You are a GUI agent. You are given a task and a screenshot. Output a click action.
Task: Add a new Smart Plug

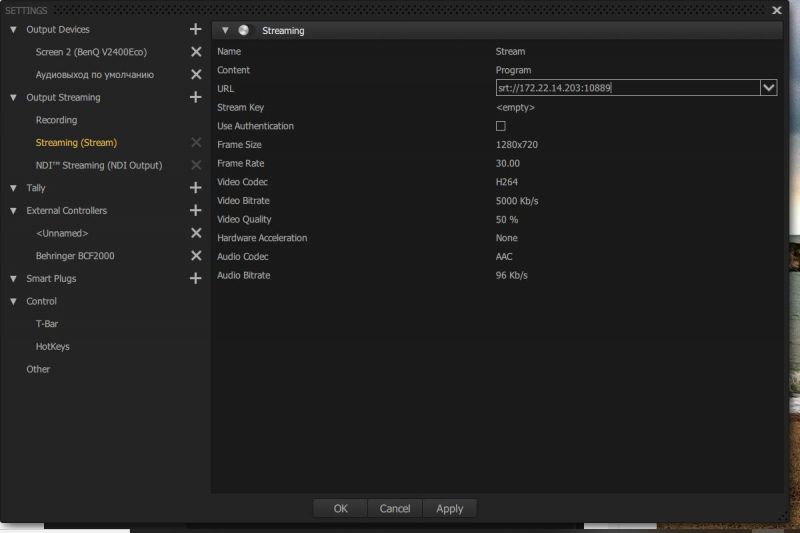tap(195, 278)
